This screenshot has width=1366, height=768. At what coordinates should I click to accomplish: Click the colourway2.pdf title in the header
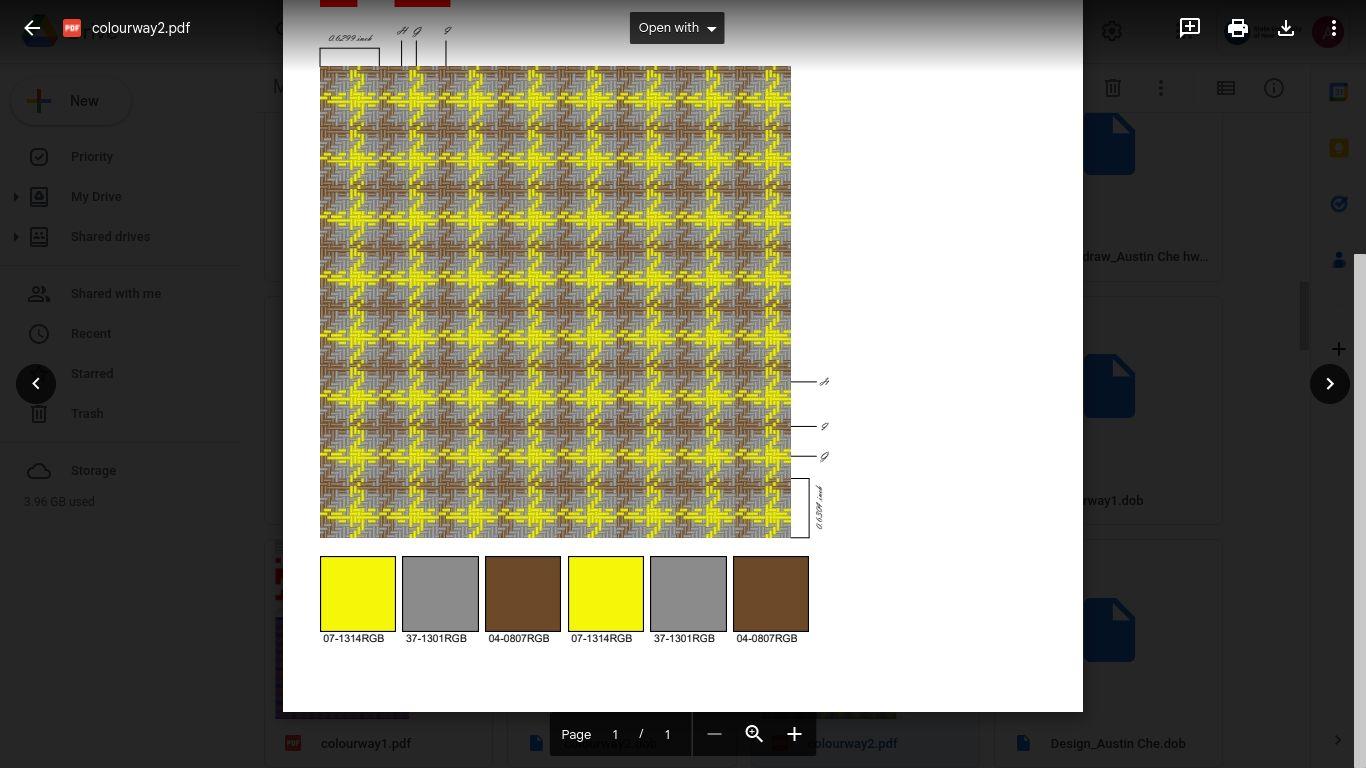141,28
